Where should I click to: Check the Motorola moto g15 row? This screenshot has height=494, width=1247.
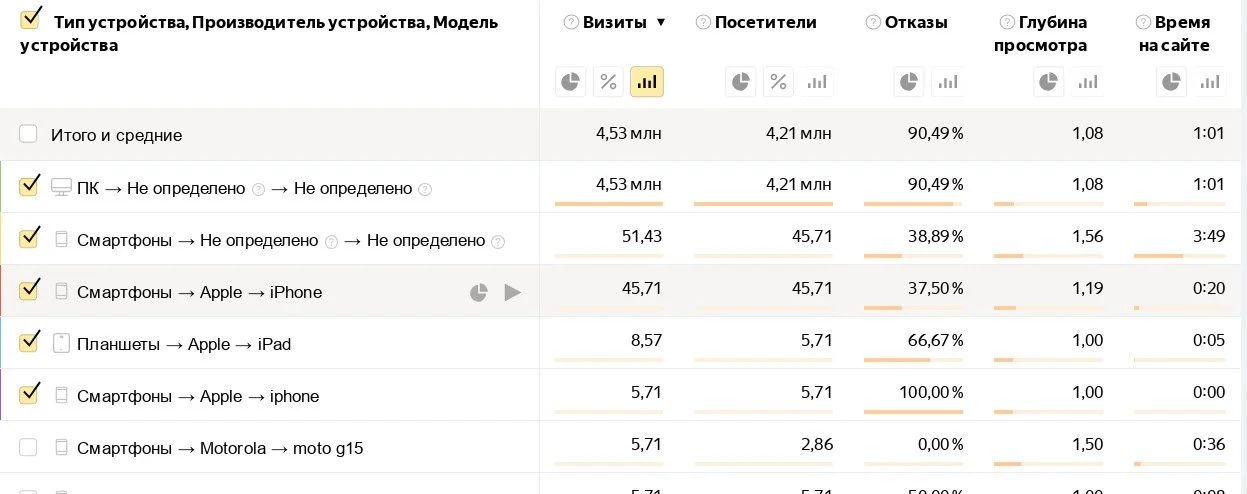pos(28,447)
